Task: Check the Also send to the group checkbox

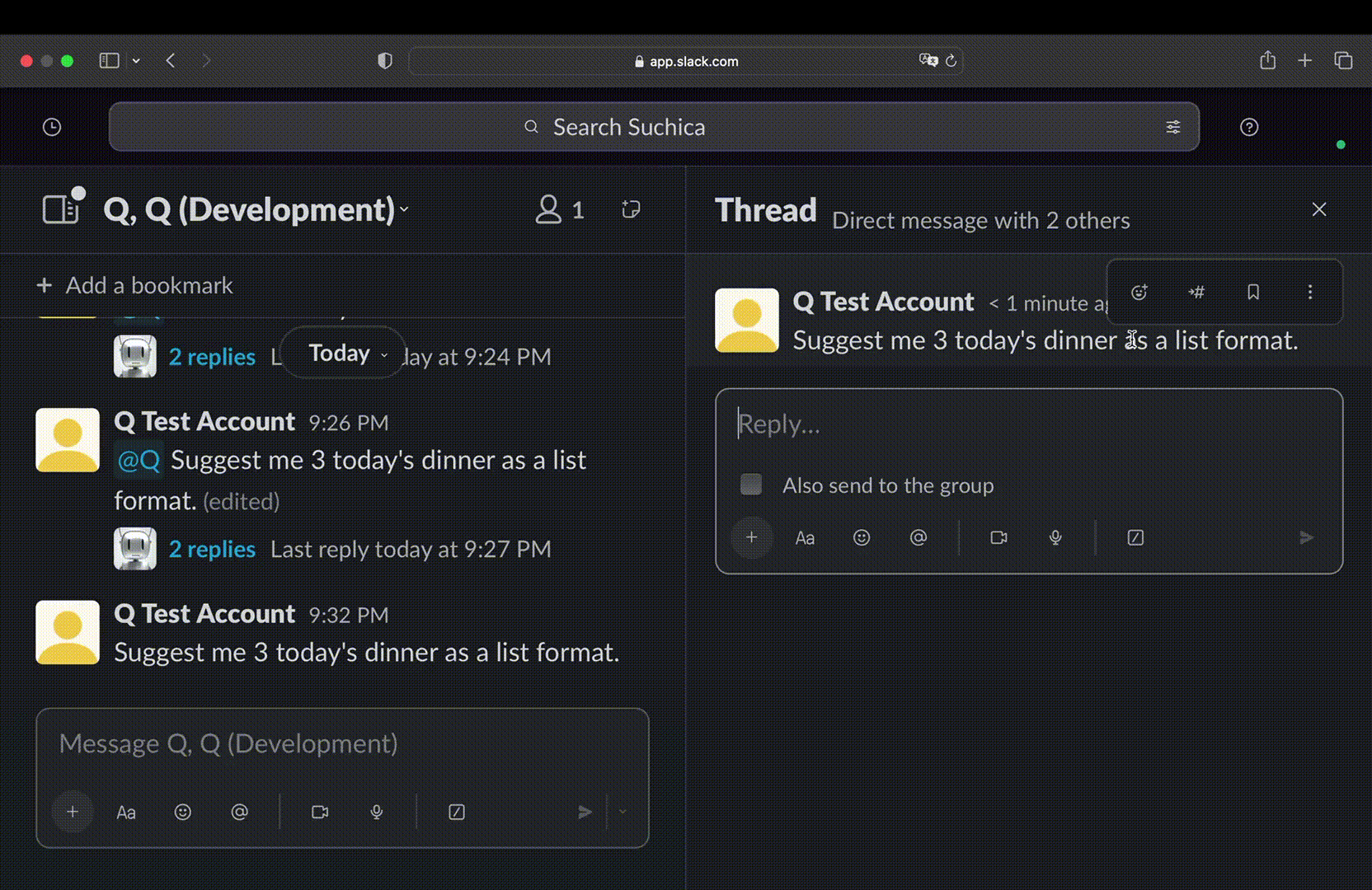Action: [750, 485]
